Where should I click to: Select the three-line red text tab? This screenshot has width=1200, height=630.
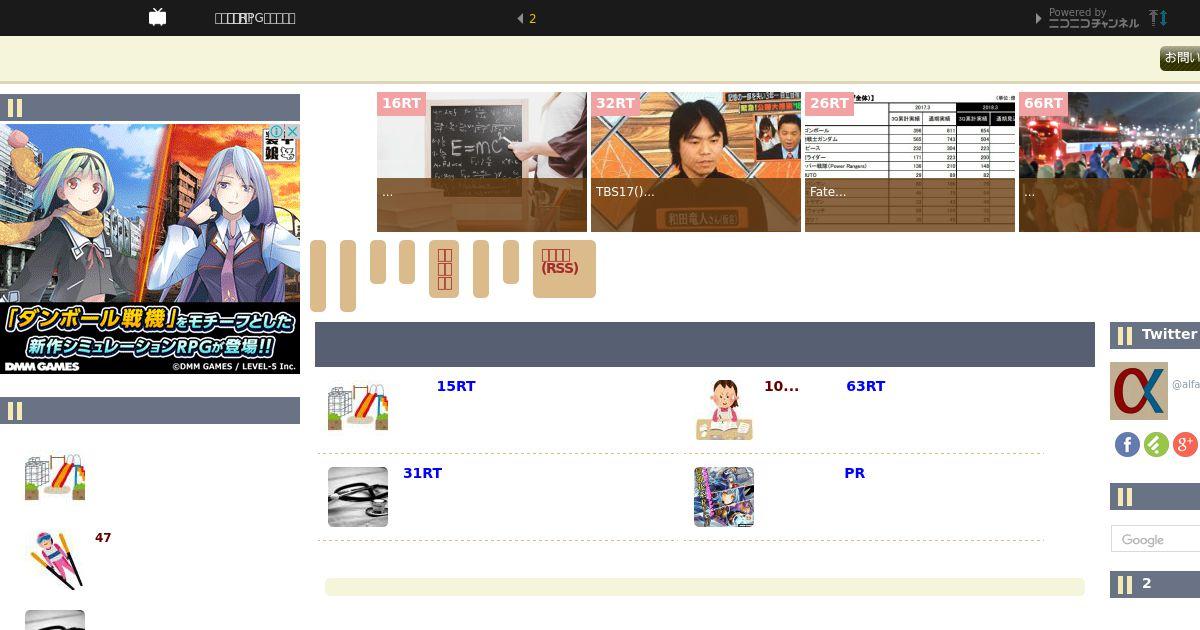click(x=444, y=269)
